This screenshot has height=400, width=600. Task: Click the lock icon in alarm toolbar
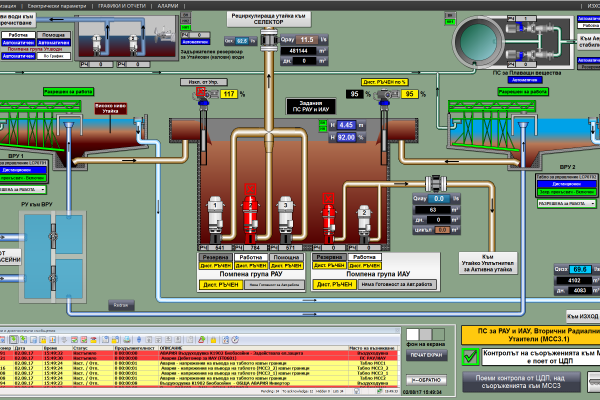point(214,340)
